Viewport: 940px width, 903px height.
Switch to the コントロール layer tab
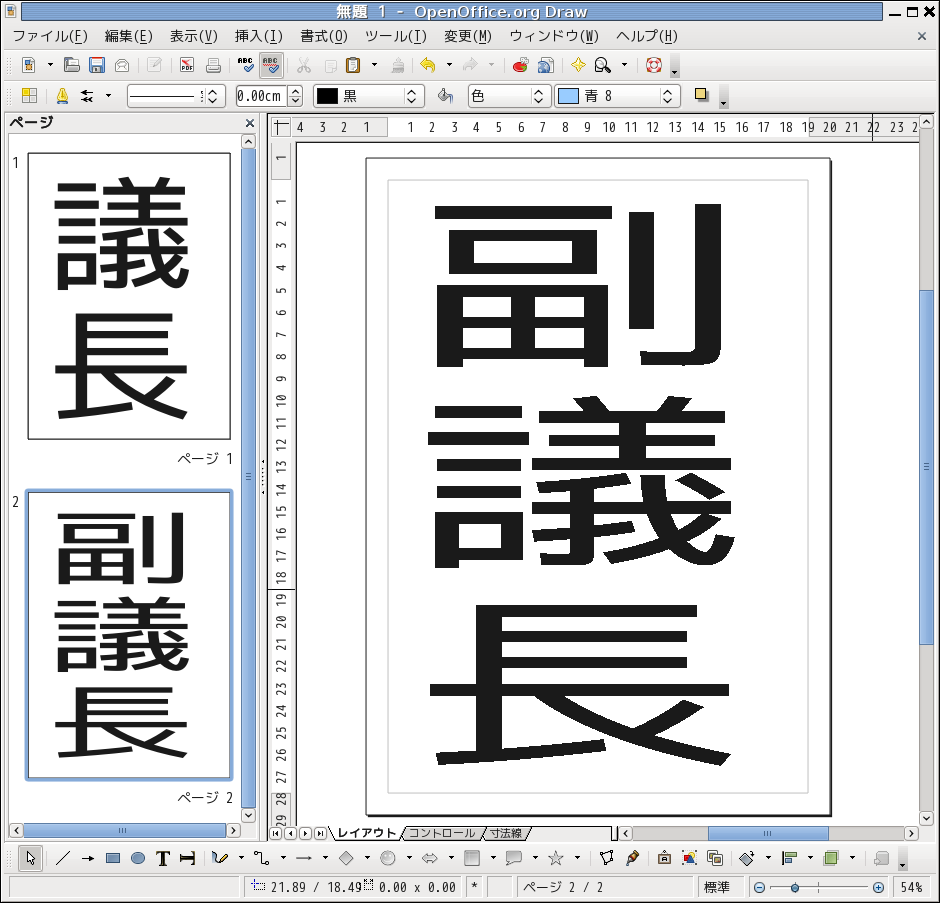click(441, 833)
